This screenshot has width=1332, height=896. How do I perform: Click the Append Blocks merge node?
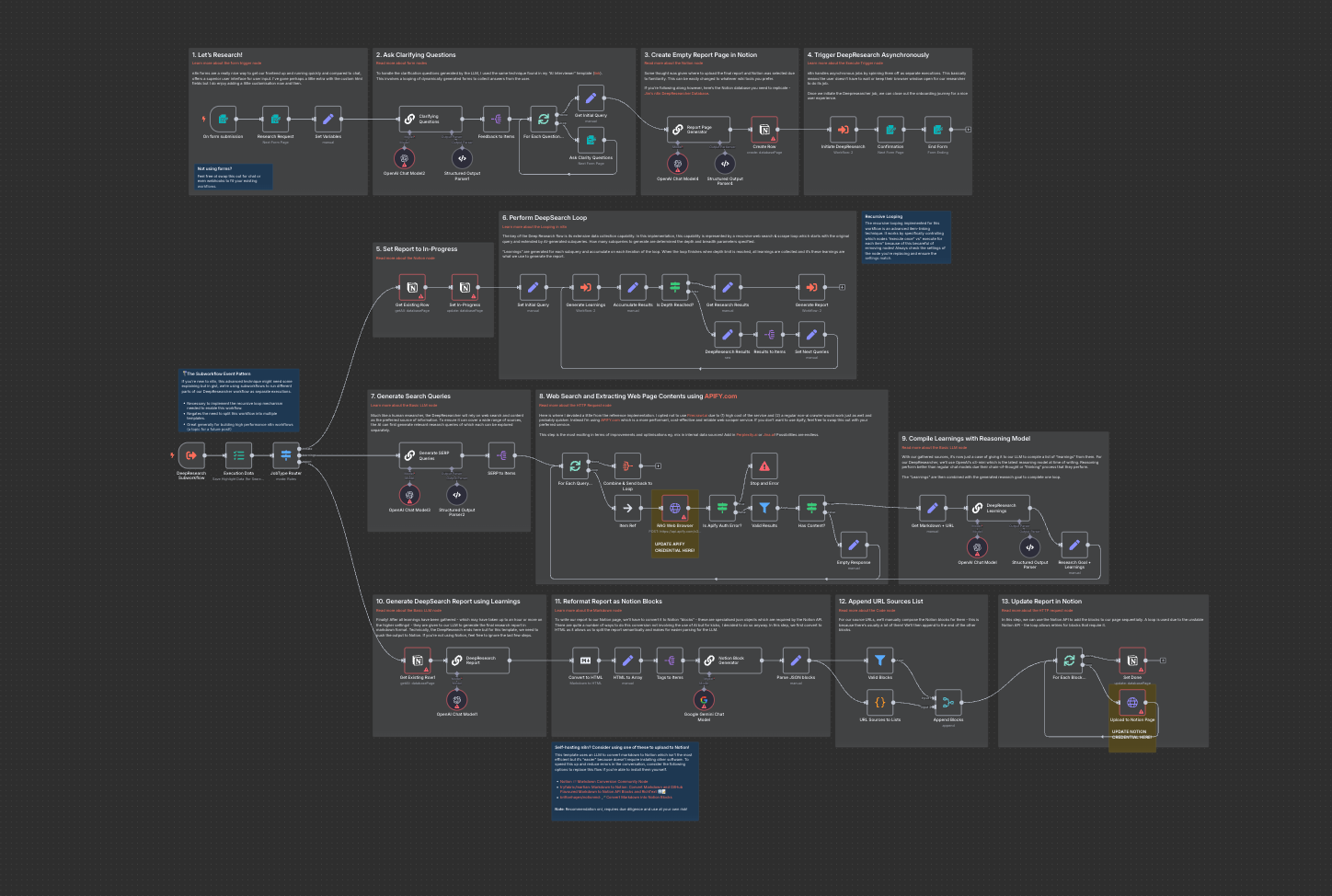coord(947,703)
